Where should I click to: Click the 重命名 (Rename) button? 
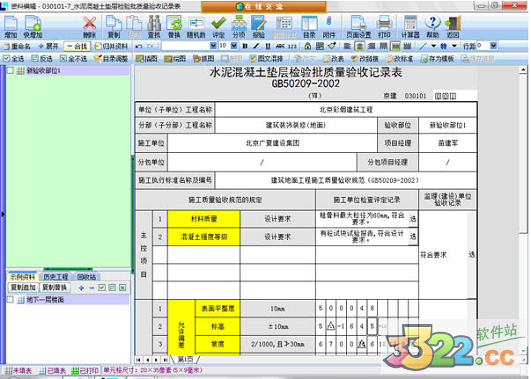17,46
